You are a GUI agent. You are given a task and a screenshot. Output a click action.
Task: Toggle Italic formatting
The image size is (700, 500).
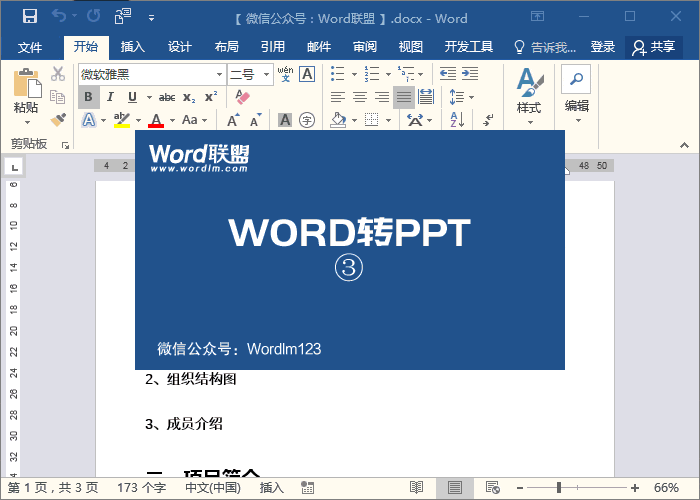pyautogui.click(x=110, y=97)
